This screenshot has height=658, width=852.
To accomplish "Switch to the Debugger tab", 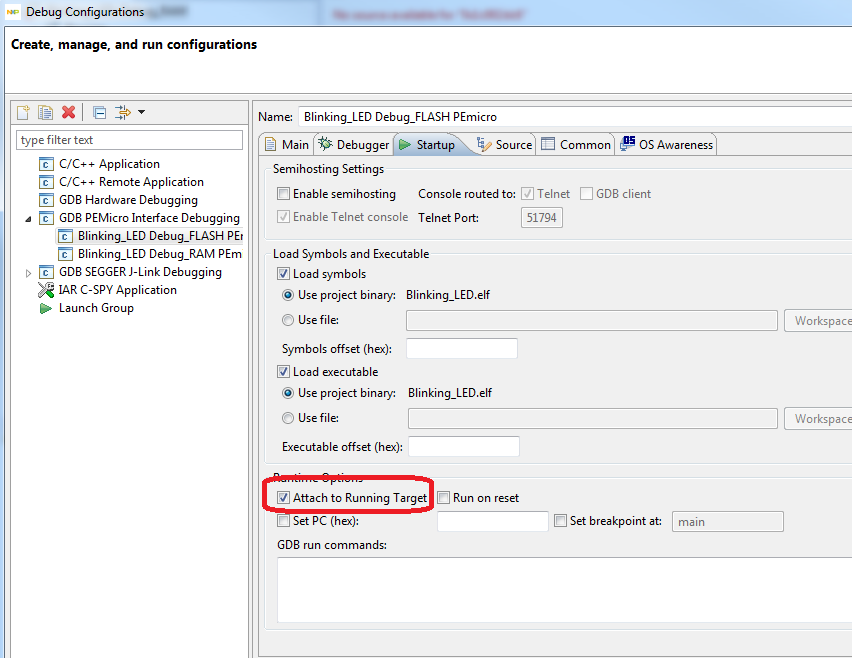I will coord(354,145).
